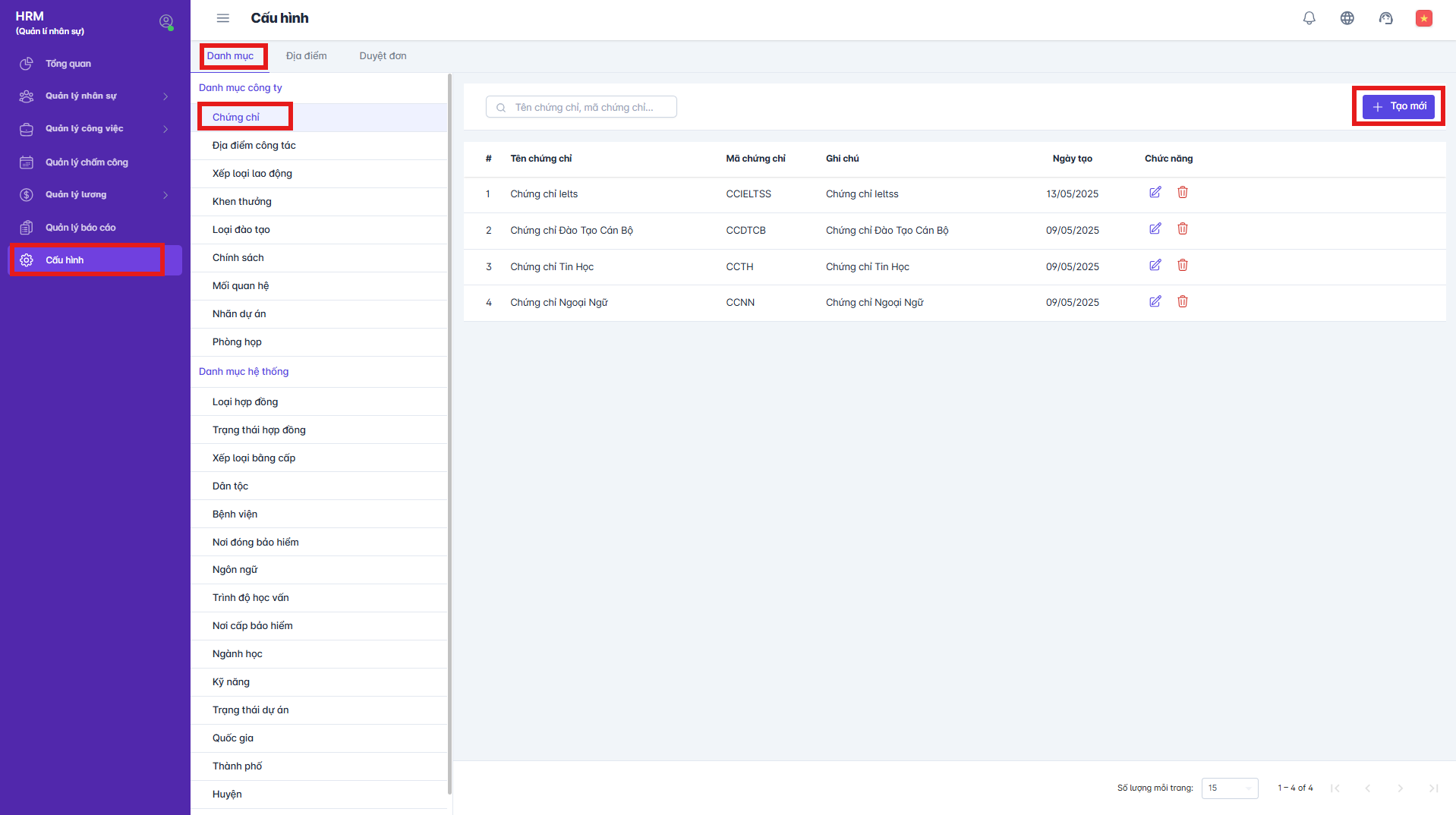Open Tổng quan in the sidebar
This screenshot has height=815, width=1456.
pyautogui.click(x=68, y=64)
